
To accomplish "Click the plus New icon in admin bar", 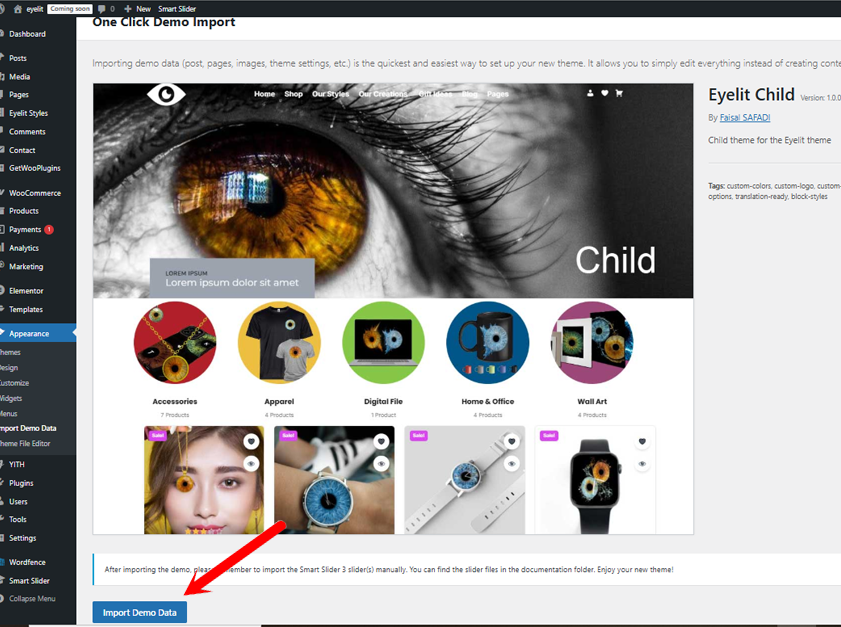I will click(x=127, y=8).
